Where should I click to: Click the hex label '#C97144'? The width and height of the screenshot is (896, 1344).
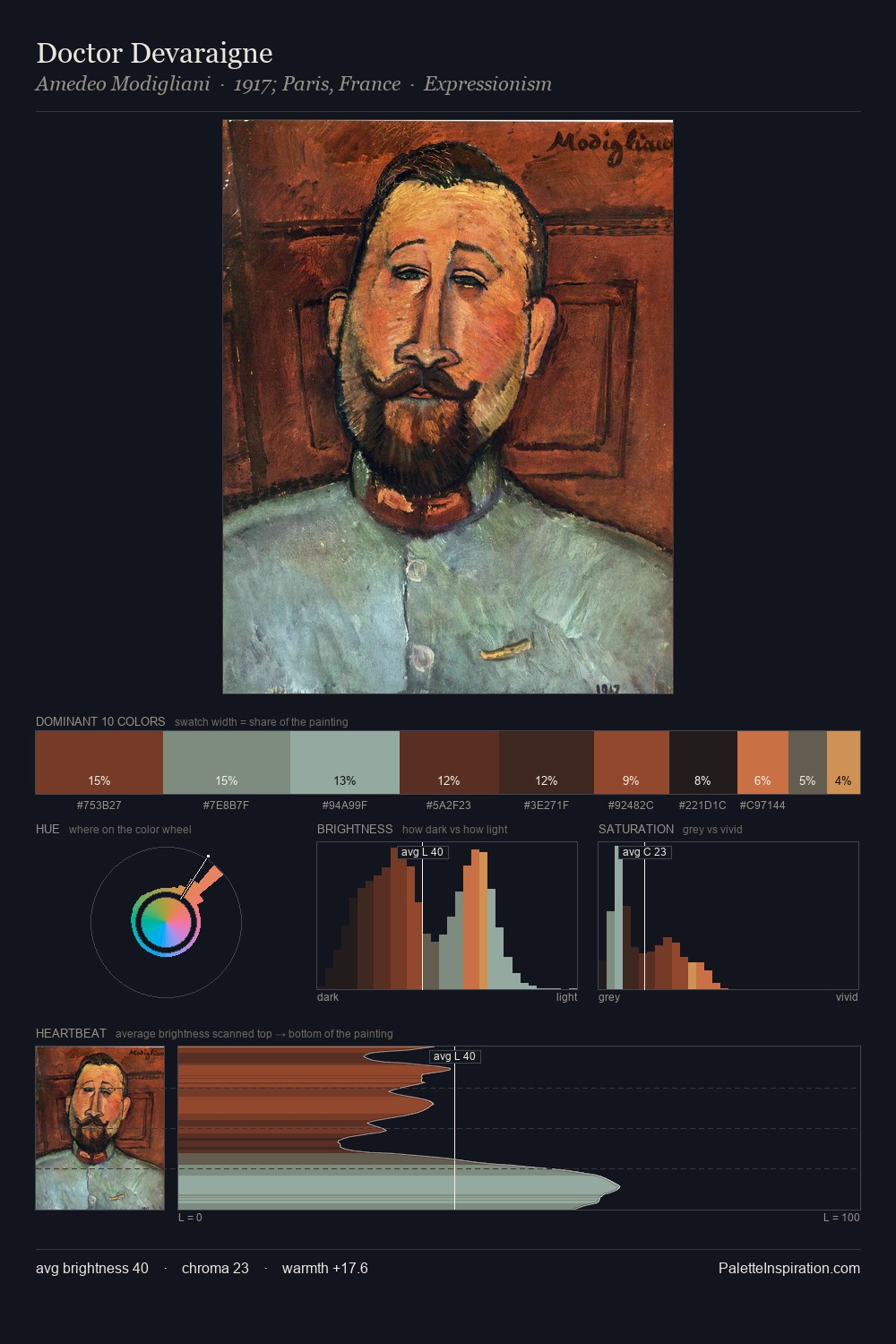[x=762, y=806]
